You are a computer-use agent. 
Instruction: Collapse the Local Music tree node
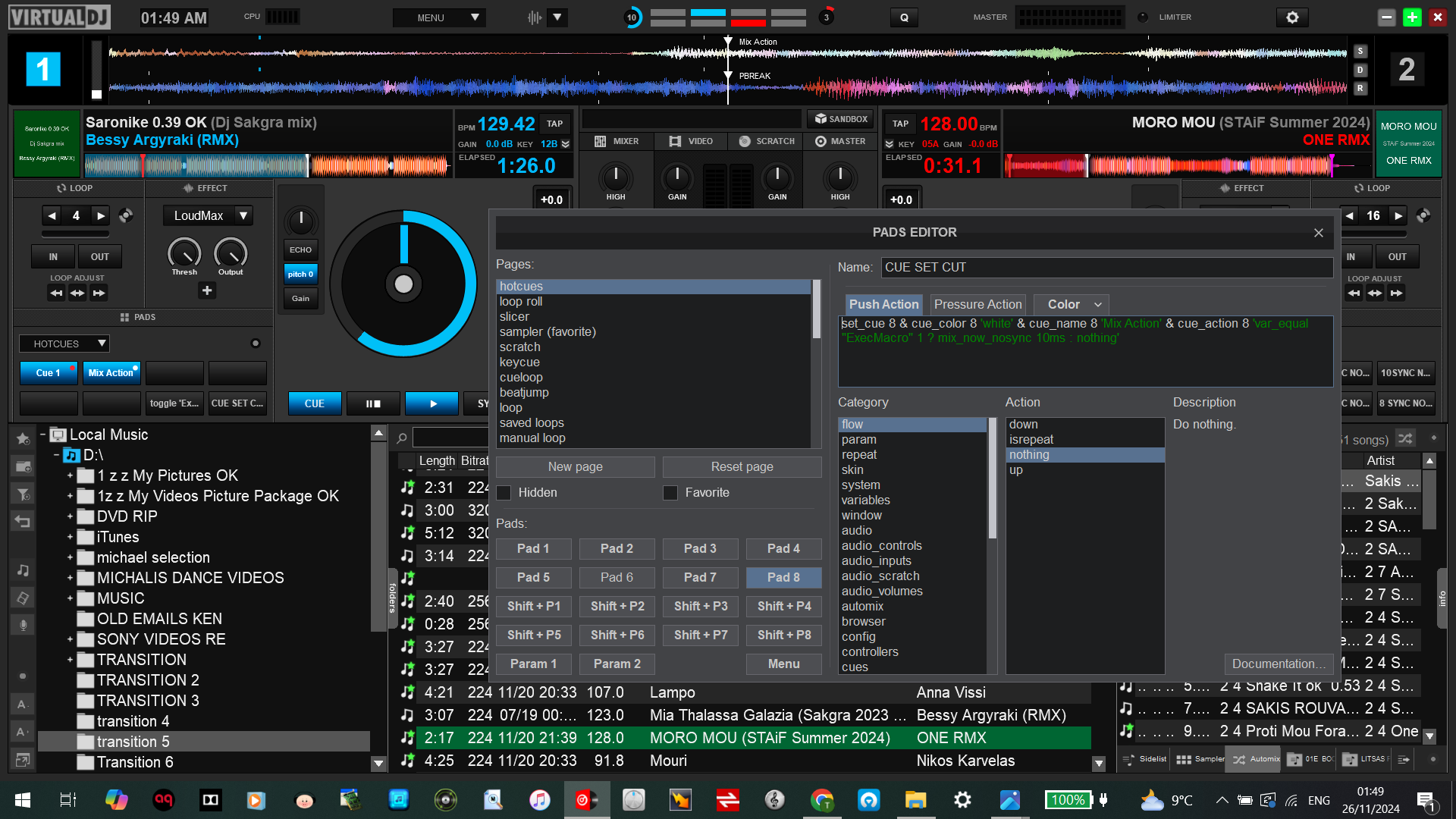tap(43, 435)
